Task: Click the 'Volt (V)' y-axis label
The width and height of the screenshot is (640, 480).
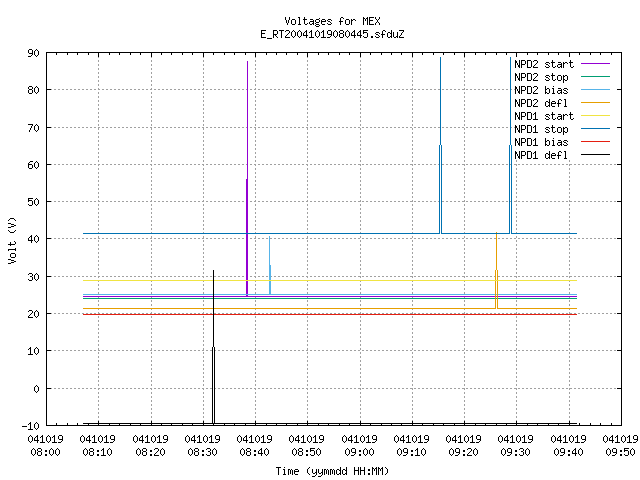Action: pyautogui.click(x=12, y=240)
